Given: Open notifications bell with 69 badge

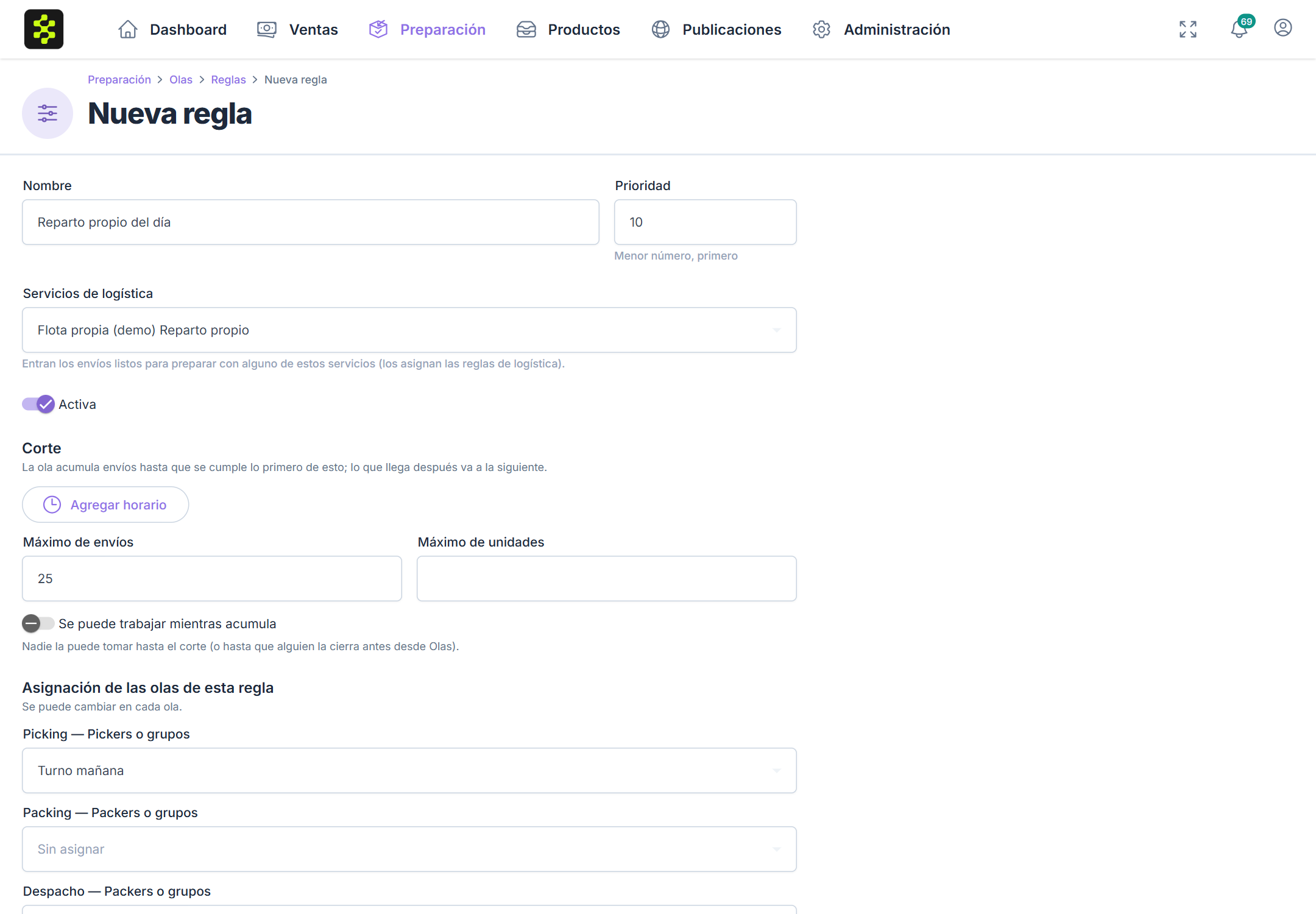Looking at the screenshot, I should [x=1240, y=28].
